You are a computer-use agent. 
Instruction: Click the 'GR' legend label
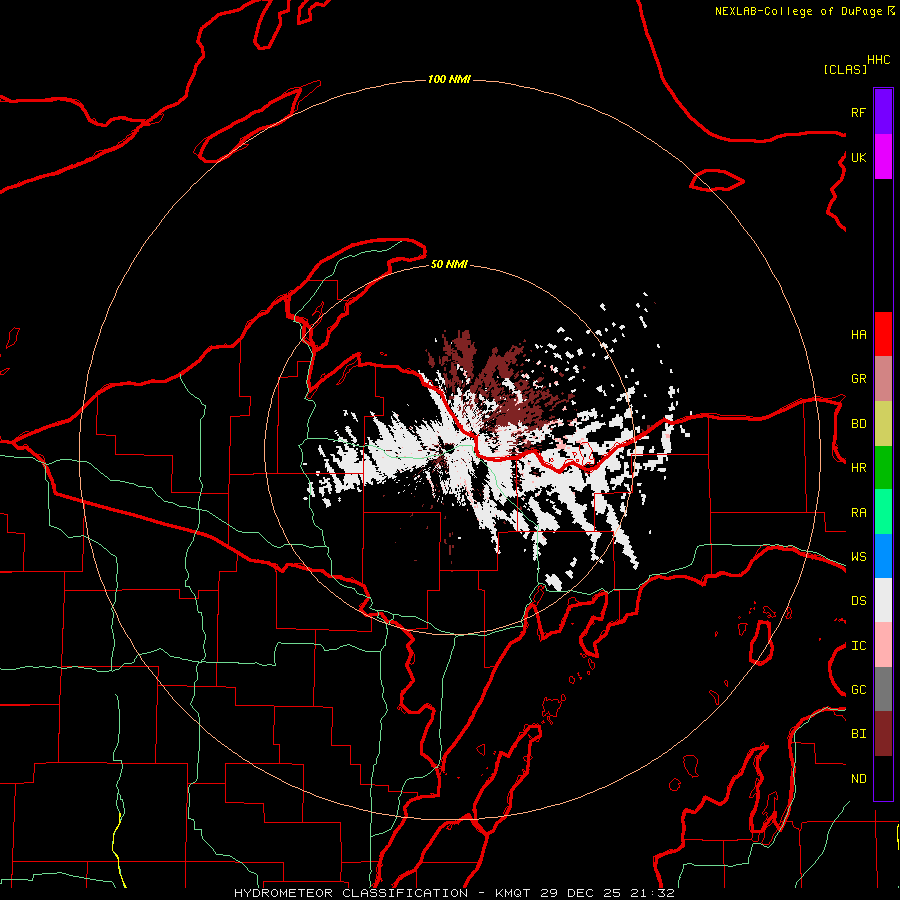click(x=858, y=379)
